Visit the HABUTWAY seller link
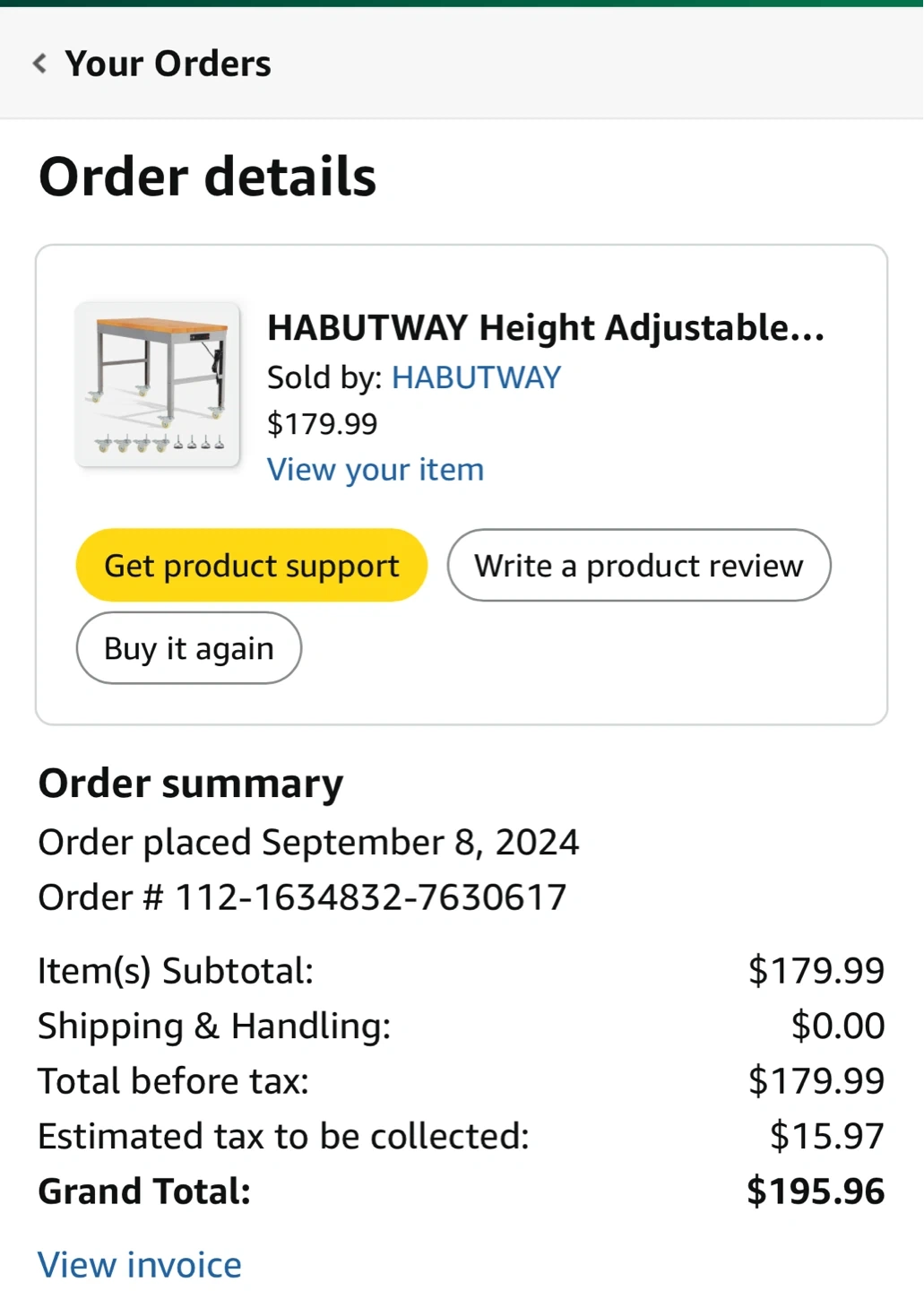The height and width of the screenshot is (1291, 924). [x=476, y=377]
